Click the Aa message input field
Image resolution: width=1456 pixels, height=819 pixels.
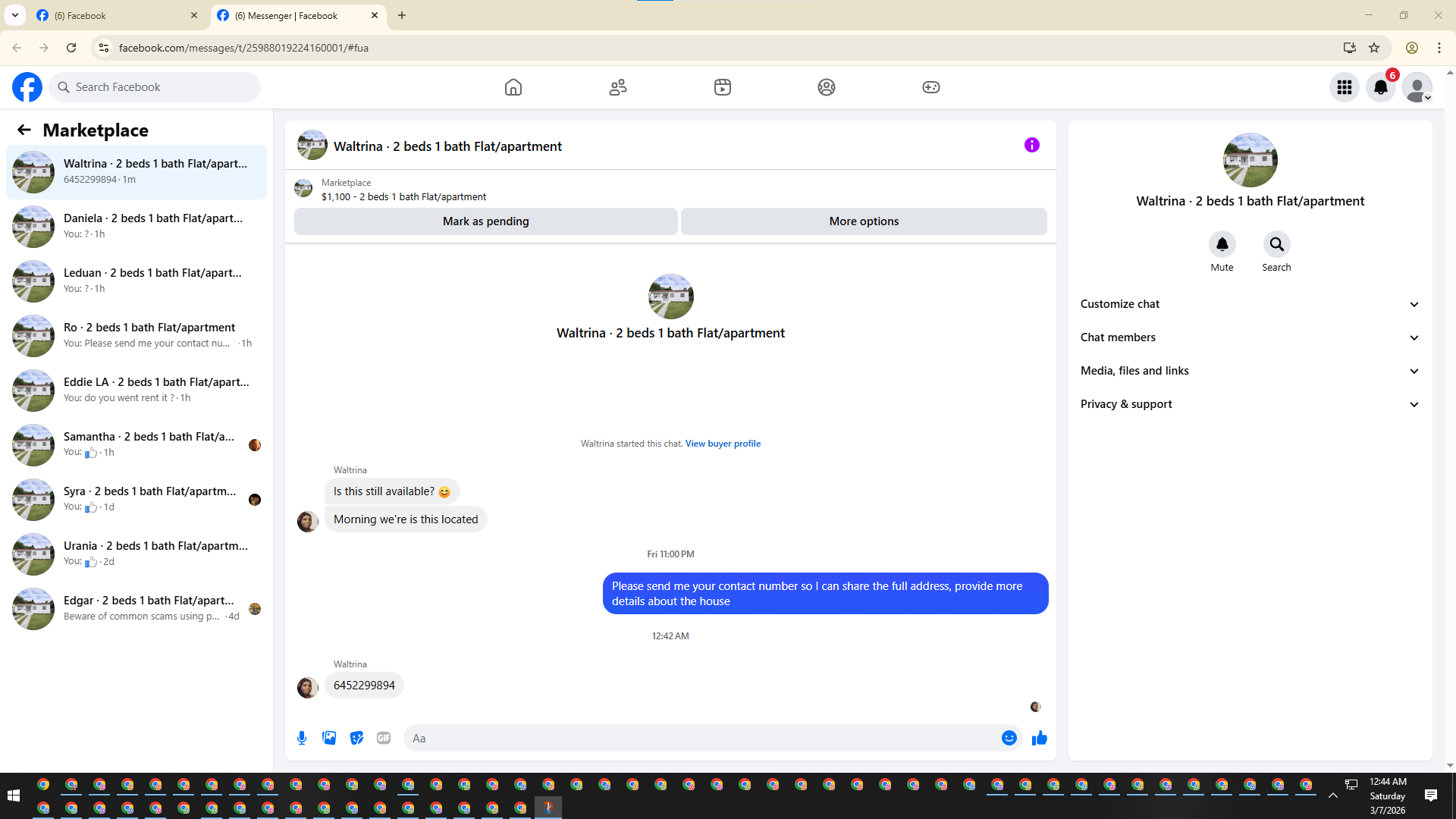pos(698,738)
